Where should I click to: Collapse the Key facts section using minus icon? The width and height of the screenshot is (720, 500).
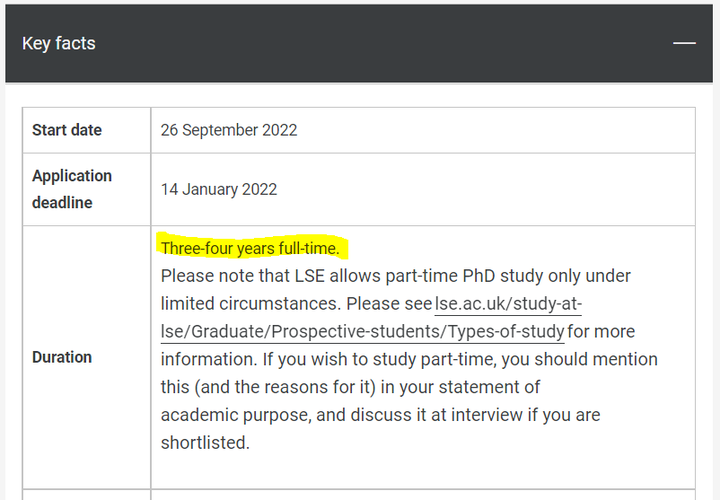684,43
